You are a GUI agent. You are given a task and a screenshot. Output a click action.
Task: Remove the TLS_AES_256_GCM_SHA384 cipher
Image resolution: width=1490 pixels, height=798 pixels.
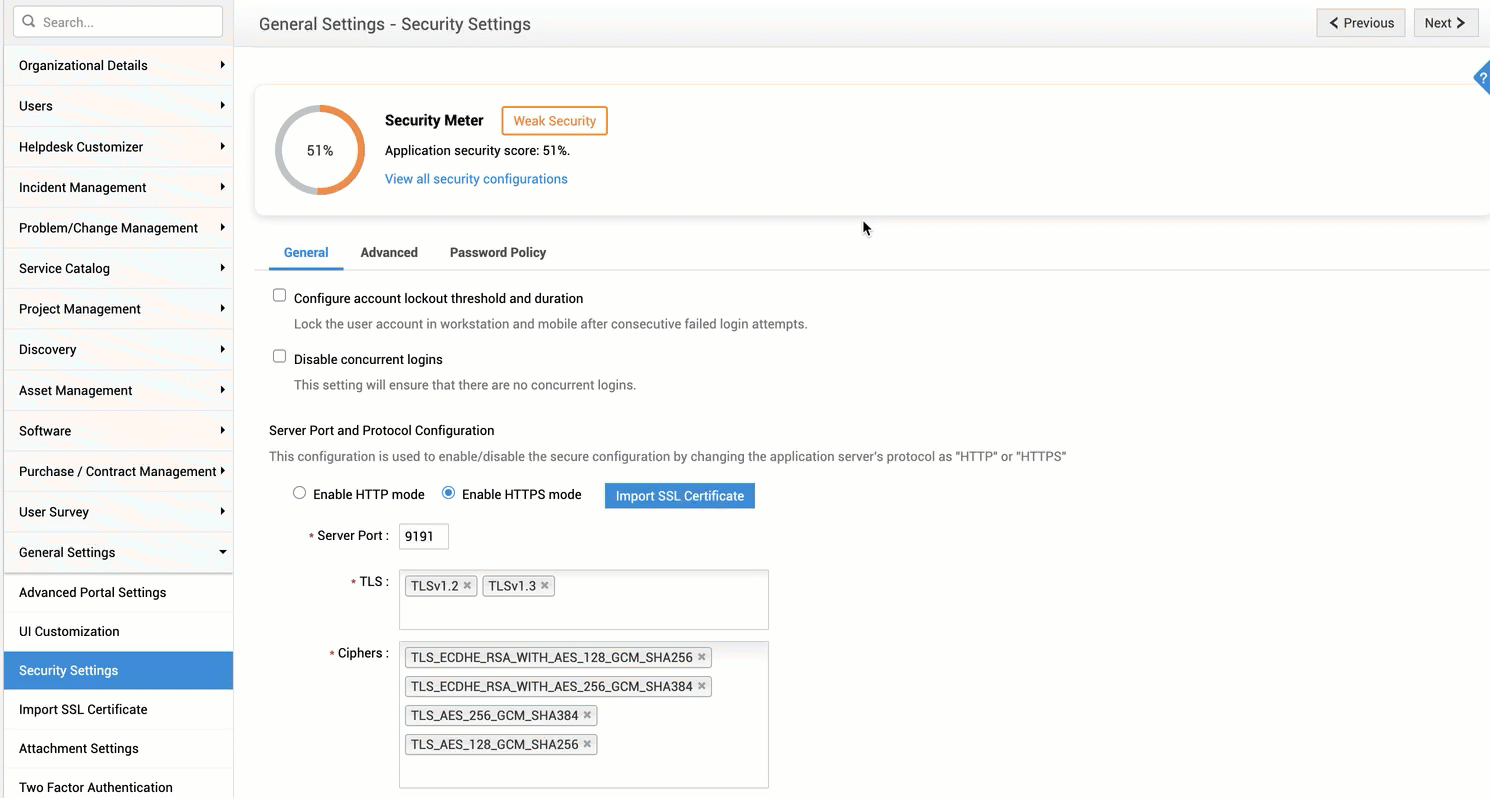tap(587, 715)
